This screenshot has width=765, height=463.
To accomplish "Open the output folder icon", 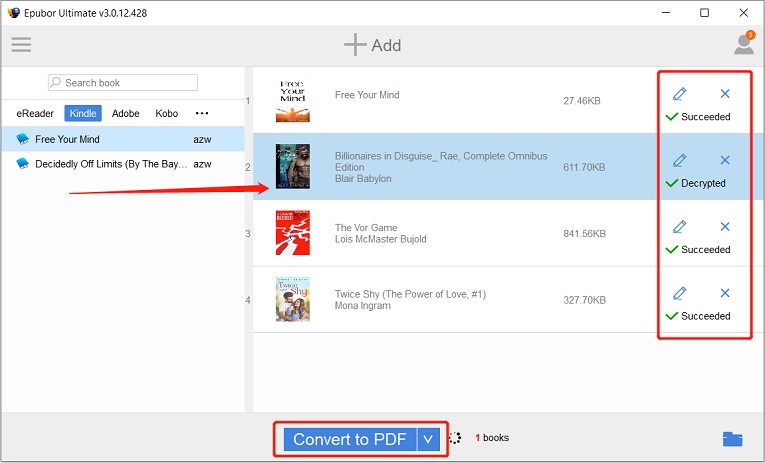I will tap(732, 439).
